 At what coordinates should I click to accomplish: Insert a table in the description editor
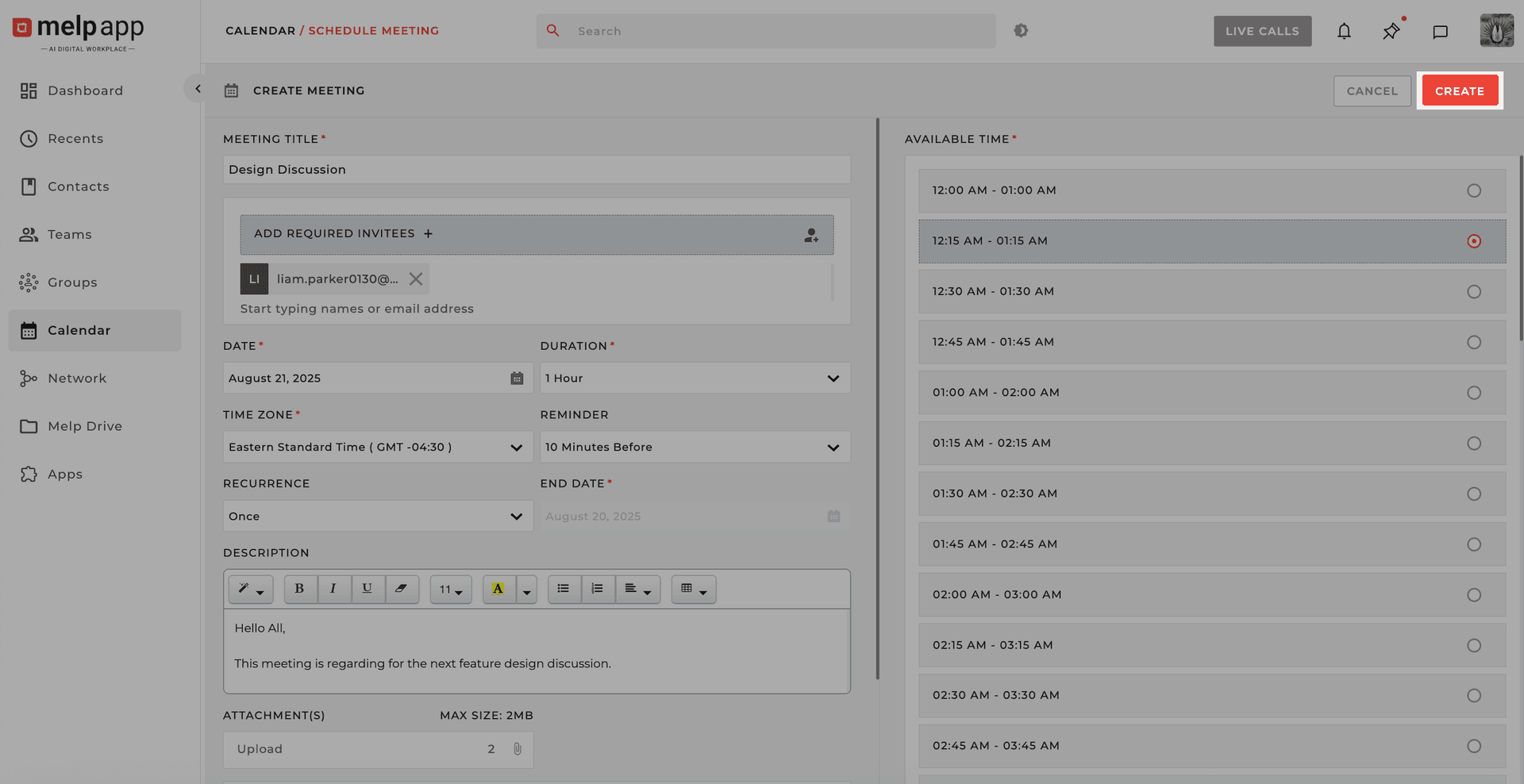pyautogui.click(x=687, y=589)
